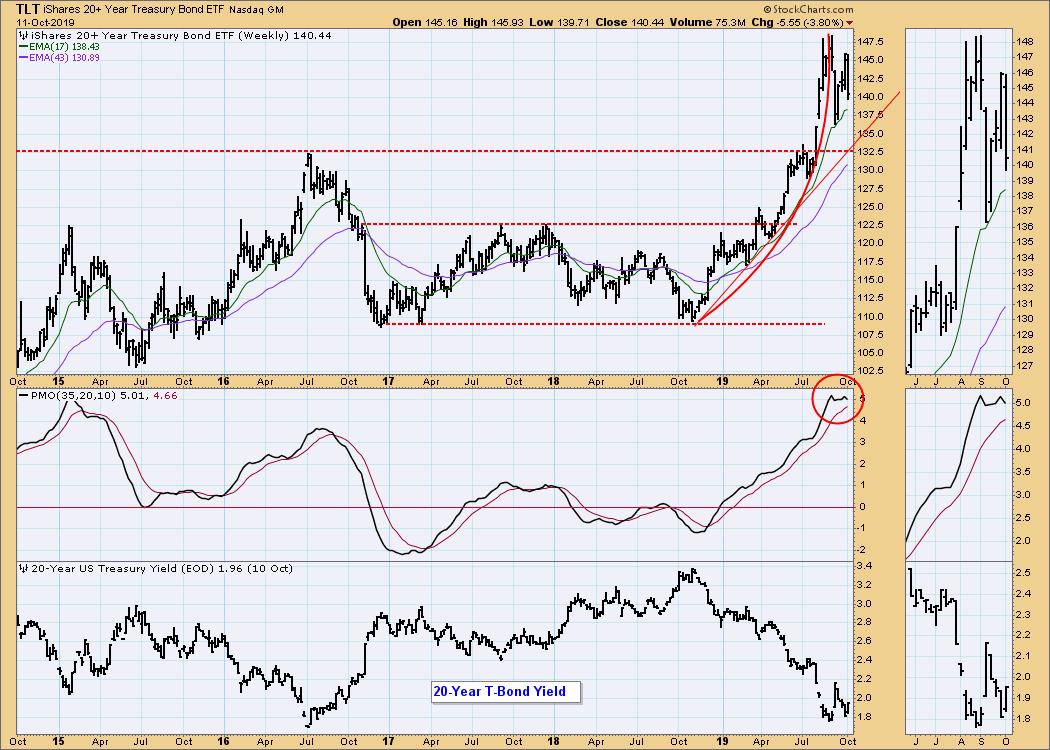Click the PMO signal value 4.66
Image resolution: width=1050 pixels, height=750 pixels.
[x=165, y=396]
